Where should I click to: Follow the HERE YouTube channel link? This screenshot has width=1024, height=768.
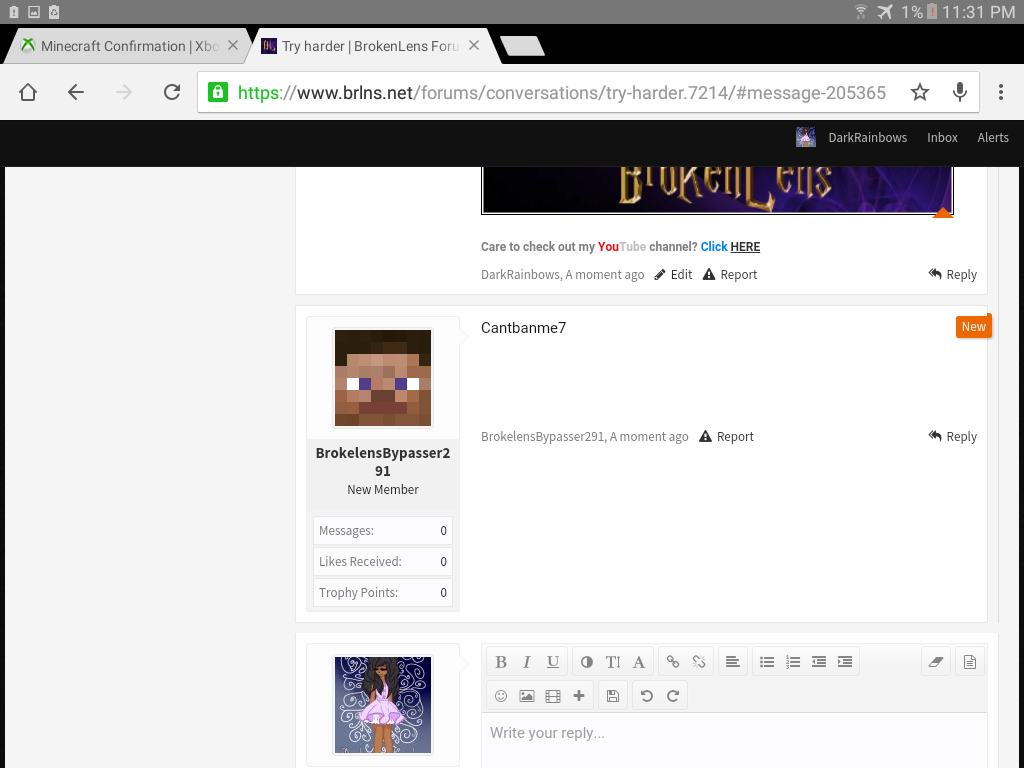point(745,247)
